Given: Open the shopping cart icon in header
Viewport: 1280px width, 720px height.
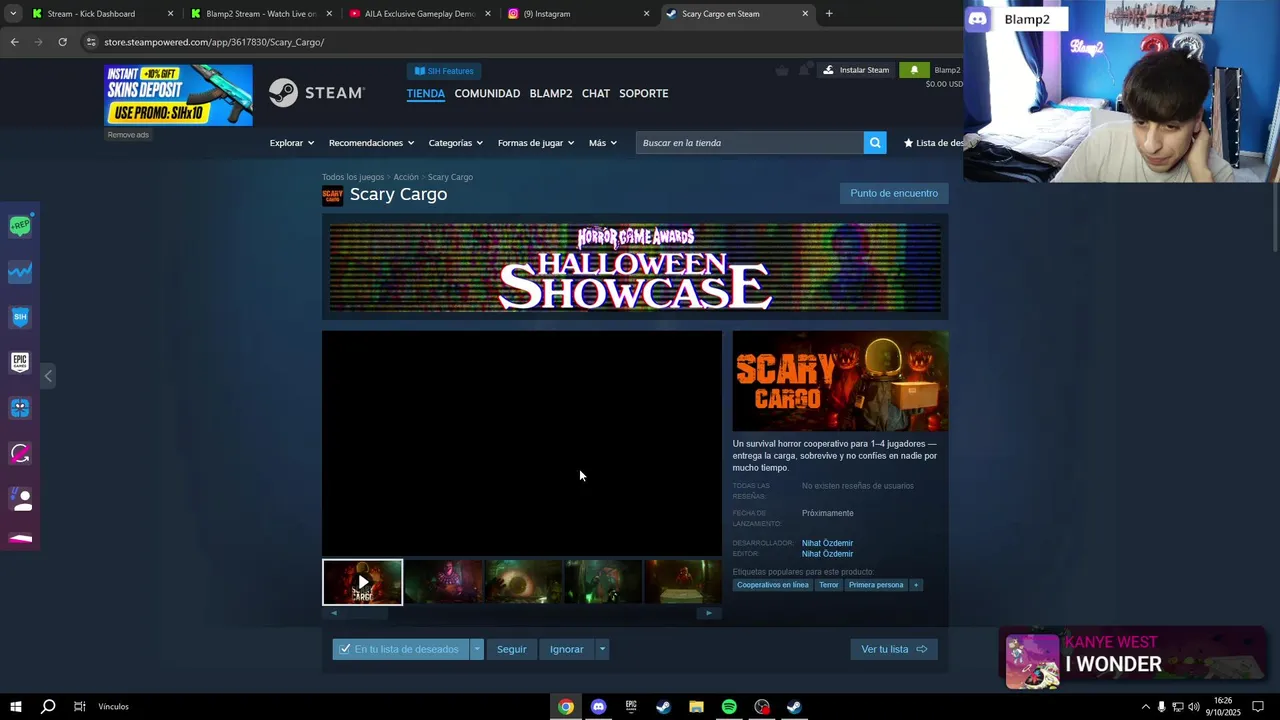Looking at the screenshot, I should pos(782,70).
